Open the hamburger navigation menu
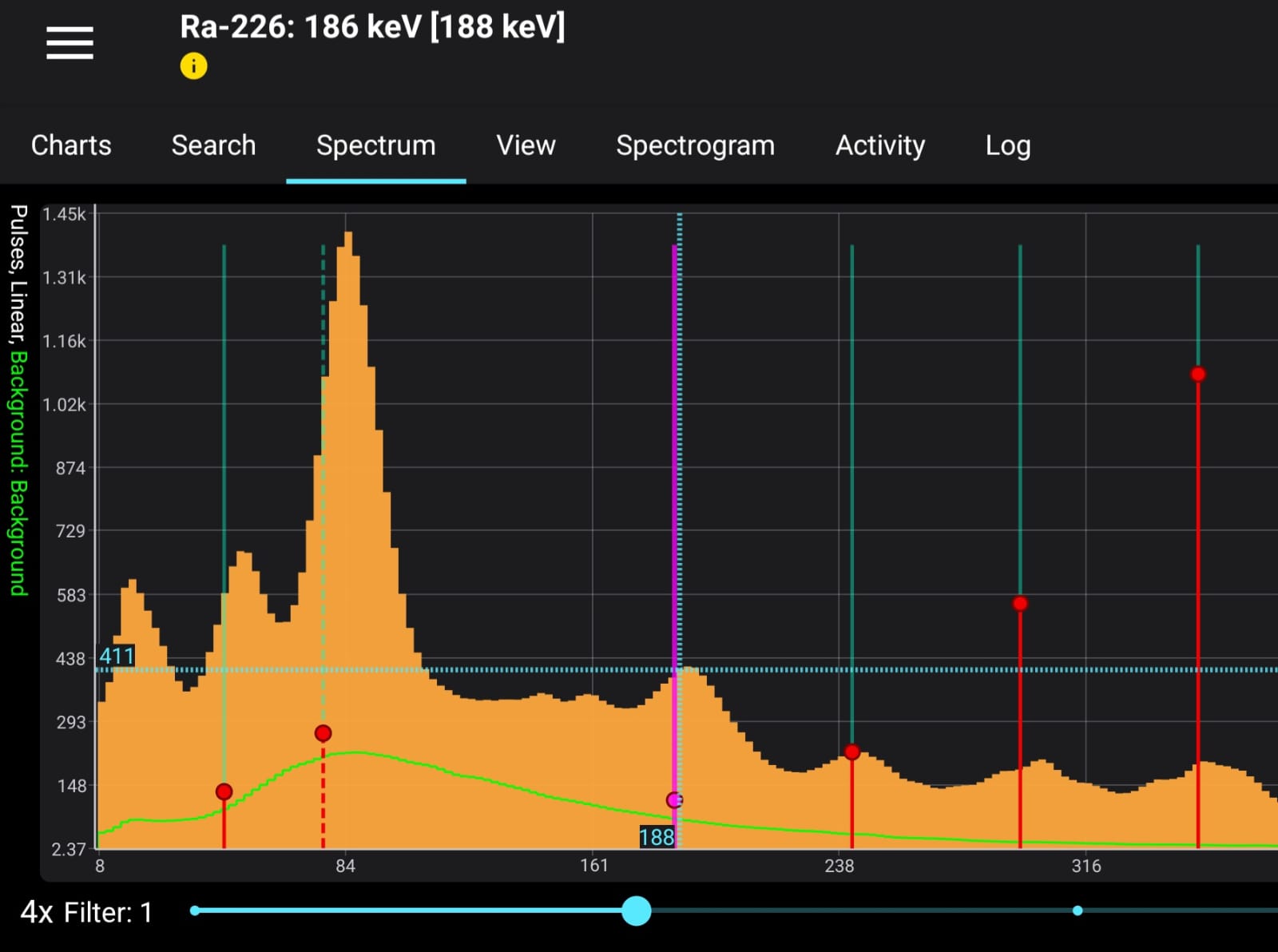1278x952 pixels. pos(69,42)
